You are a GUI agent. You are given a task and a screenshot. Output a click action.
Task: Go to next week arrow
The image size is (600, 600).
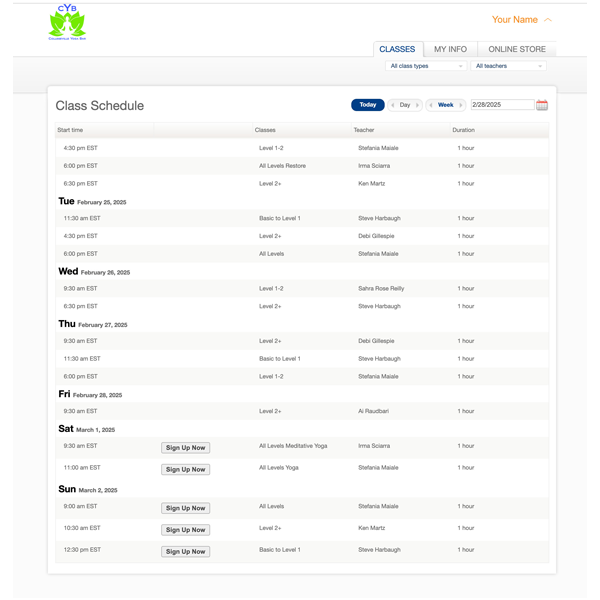click(x=461, y=105)
